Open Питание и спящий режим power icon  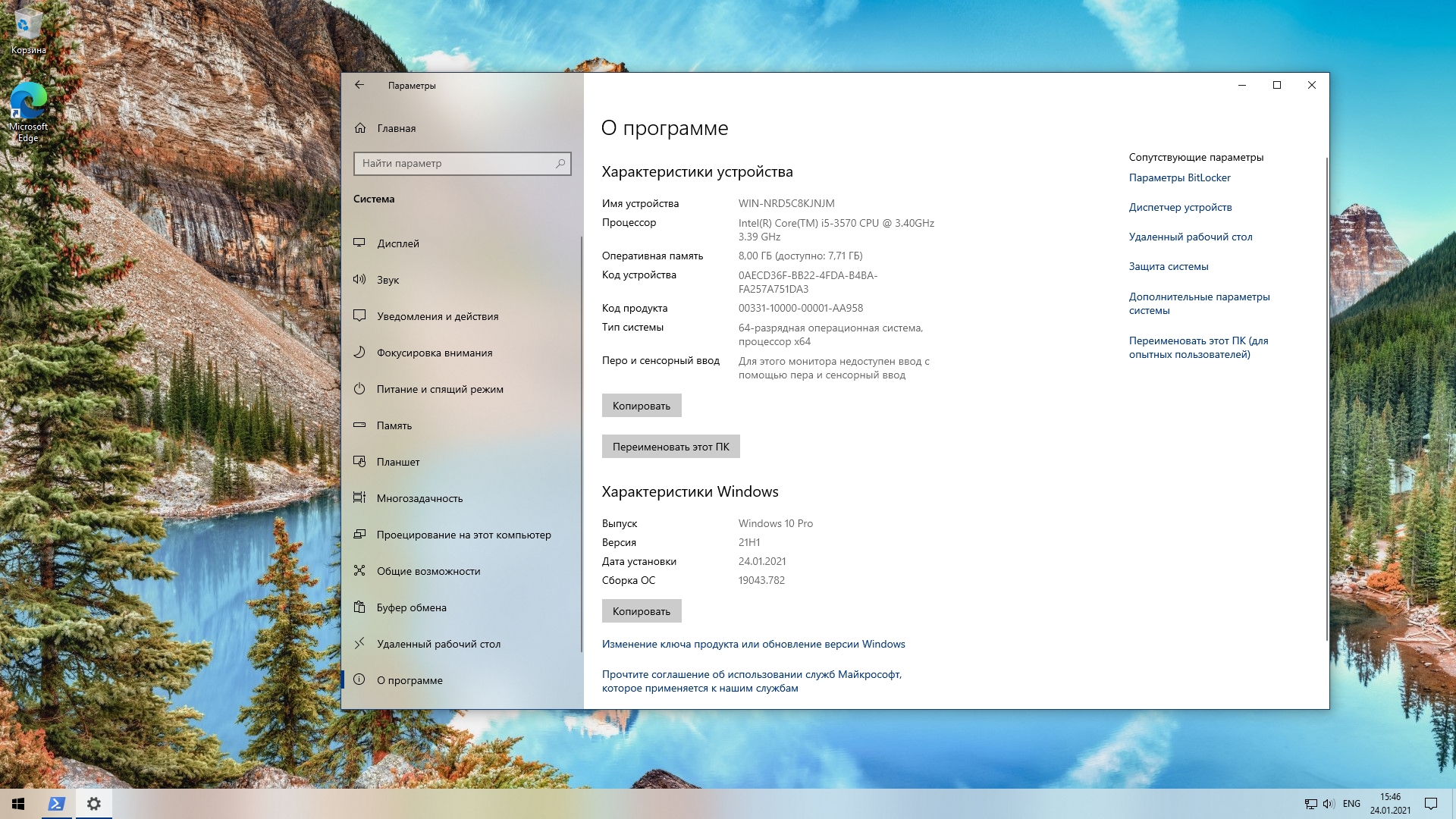[x=359, y=388]
